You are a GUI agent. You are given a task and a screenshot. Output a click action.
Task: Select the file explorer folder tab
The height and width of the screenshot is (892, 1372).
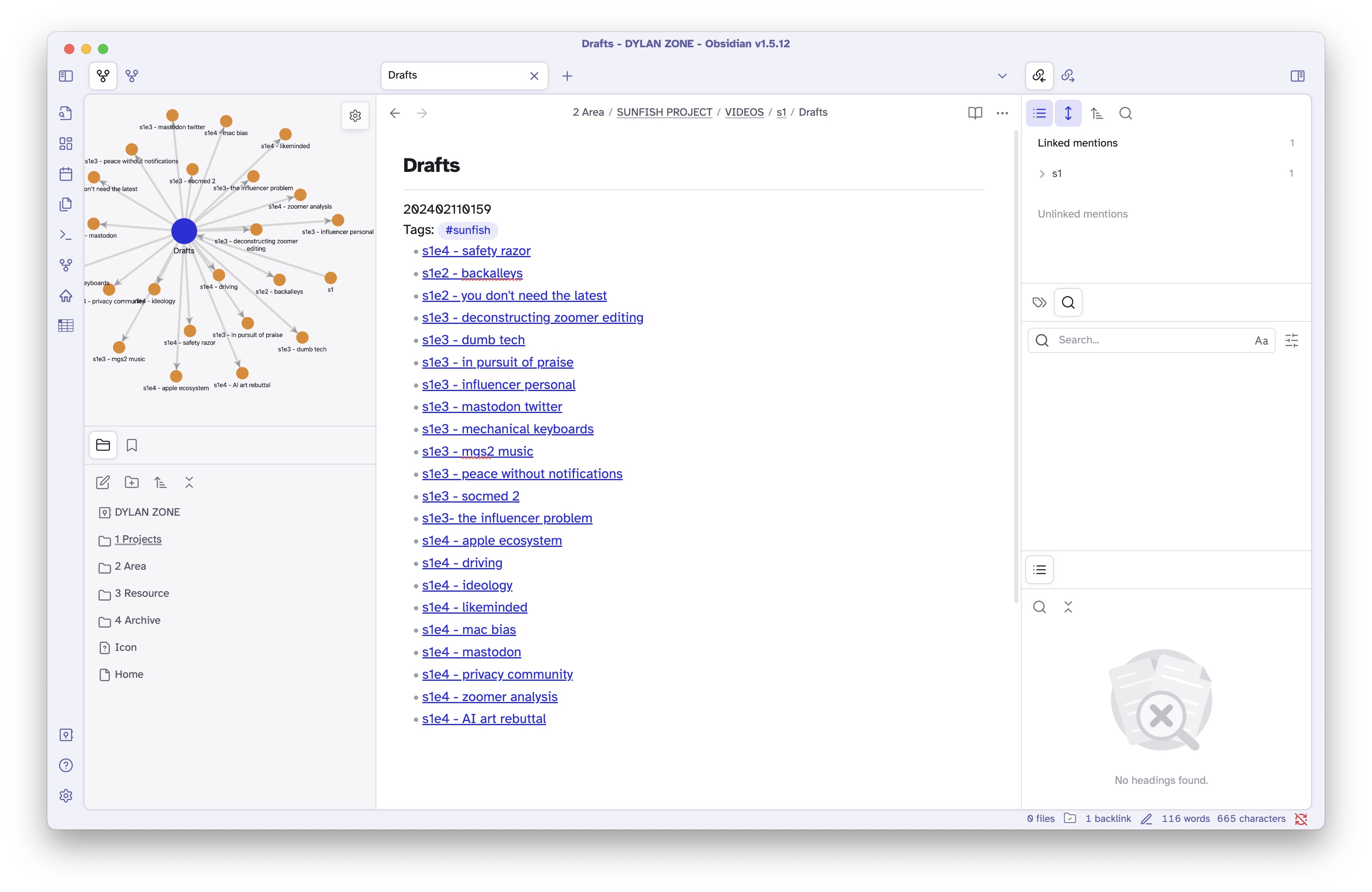point(103,445)
